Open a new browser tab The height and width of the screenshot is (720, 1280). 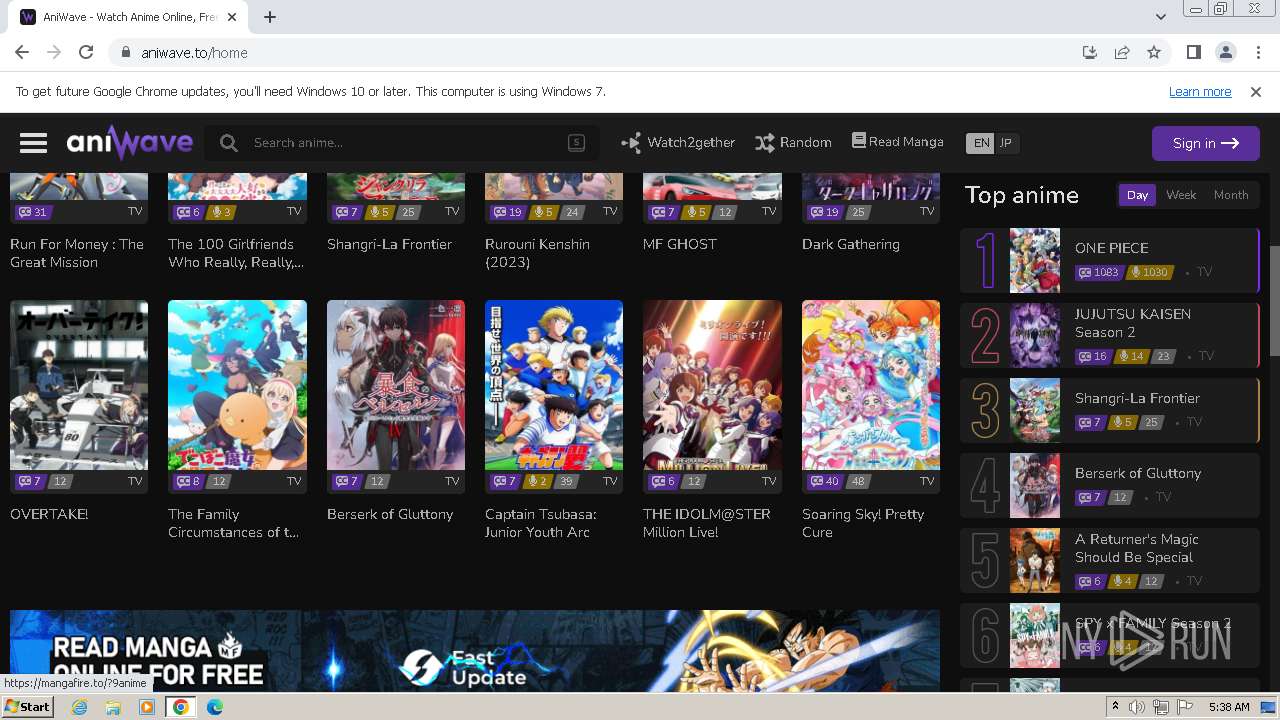[270, 17]
